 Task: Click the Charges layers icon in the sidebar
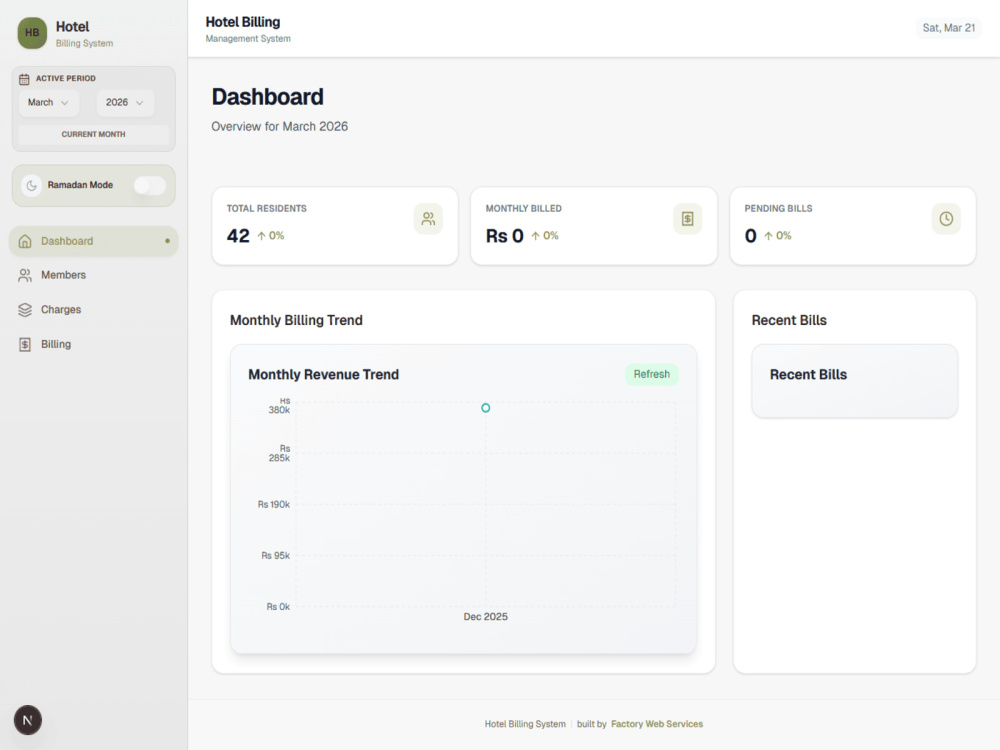pos(25,310)
